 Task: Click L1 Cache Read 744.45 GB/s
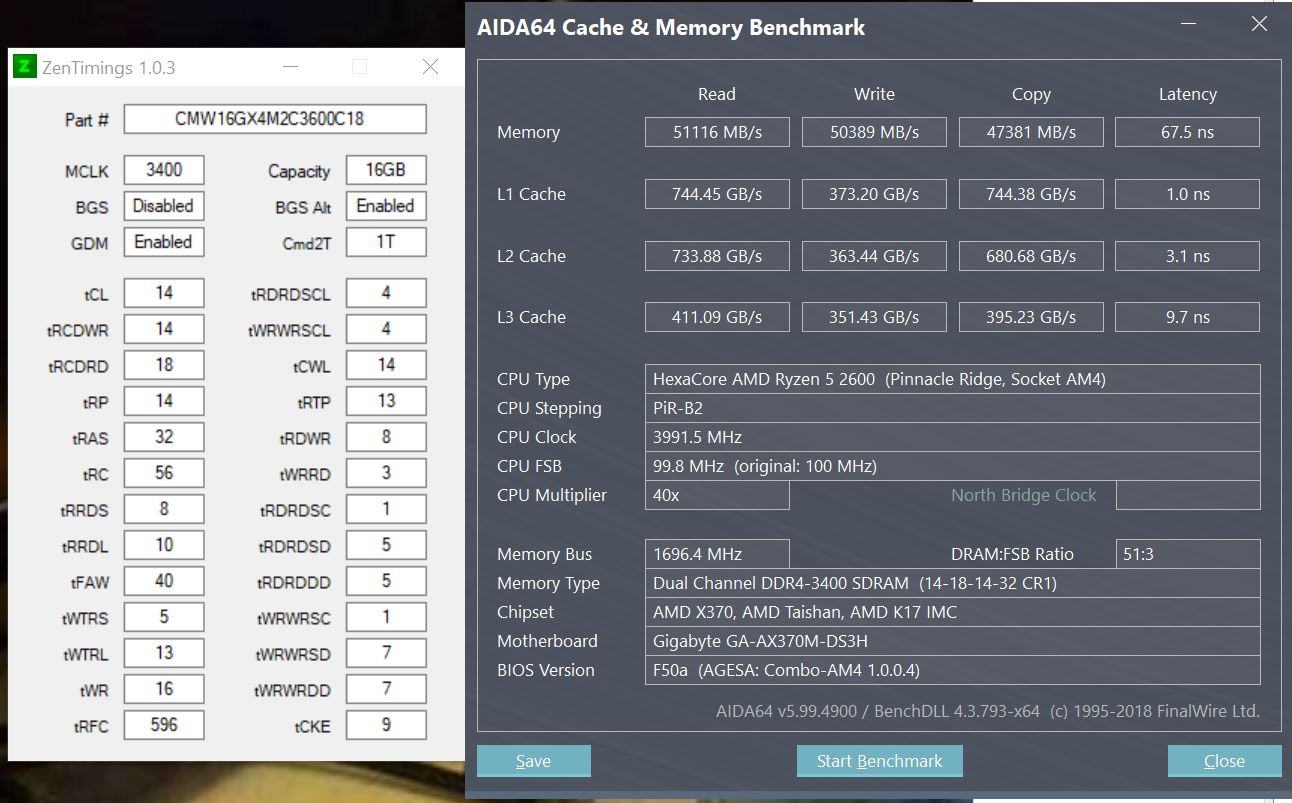tap(717, 194)
